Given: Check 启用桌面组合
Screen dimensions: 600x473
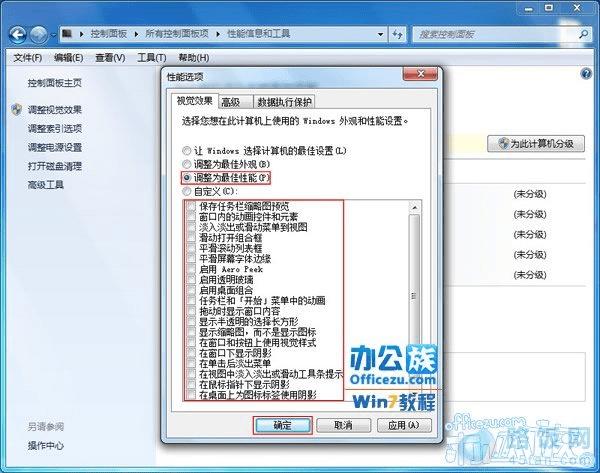Looking at the screenshot, I should tap(191, 290).
